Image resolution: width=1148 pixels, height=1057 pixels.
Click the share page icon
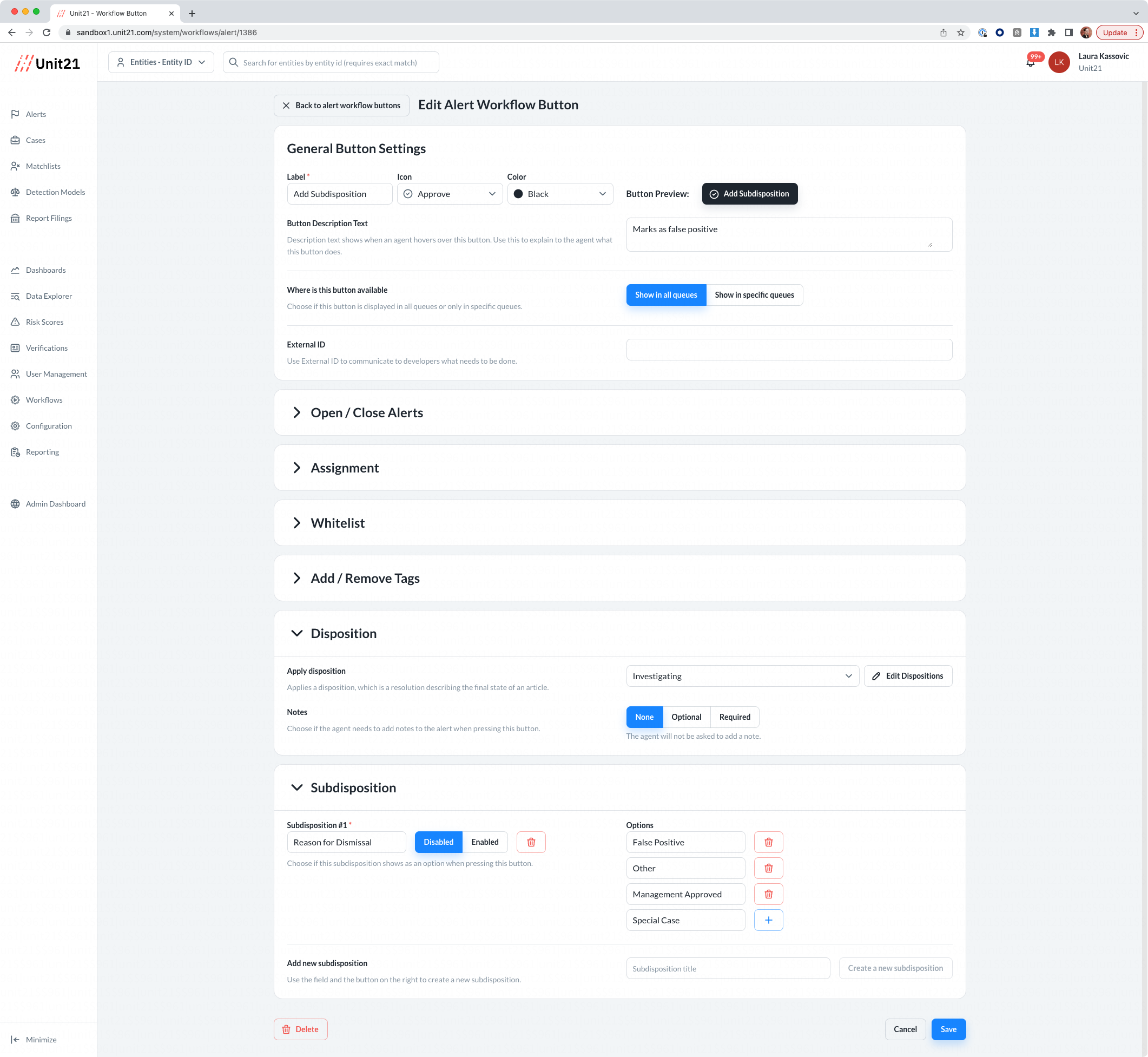click(944, 32)
